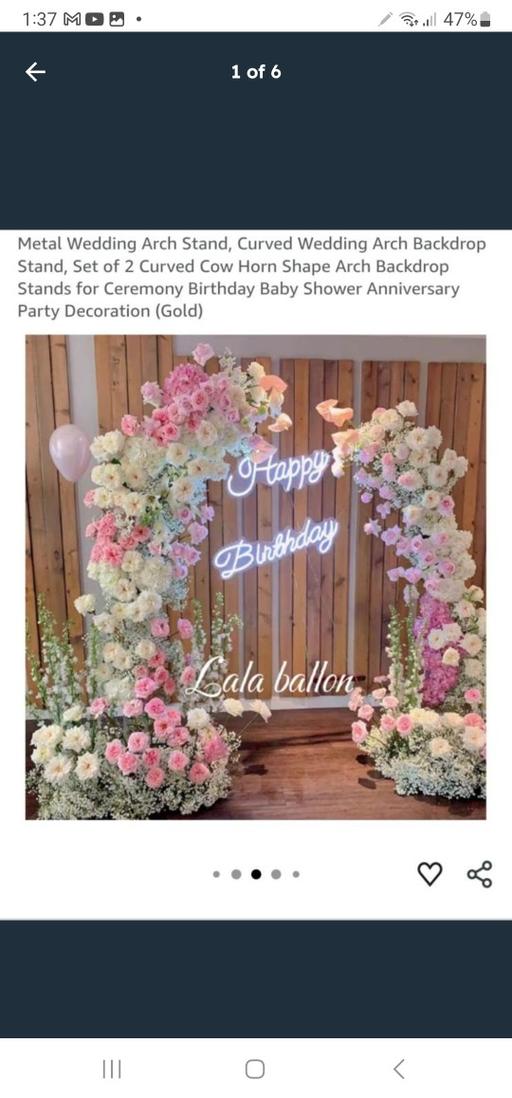The height and width of the screenshot is (1098, 512).
Task: Tap the YouTube notification icon in status bar
Action: pyautogui.click(x=94, y=19)
